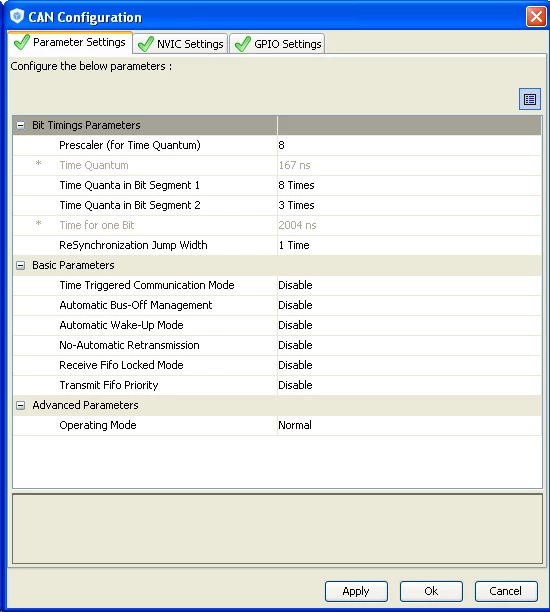Open Time Quanta in Bit Segment 1 value

409,185
